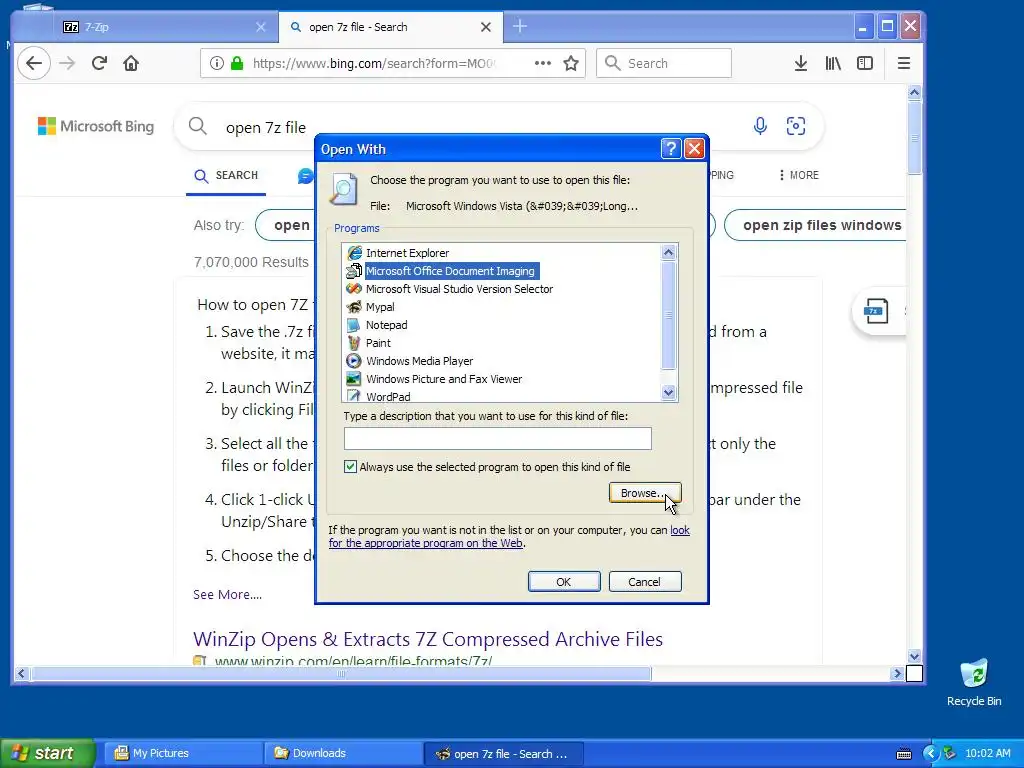The image size is (1024, 768).
Task: Switch to Downloads taskbar window
Action: 344,753
